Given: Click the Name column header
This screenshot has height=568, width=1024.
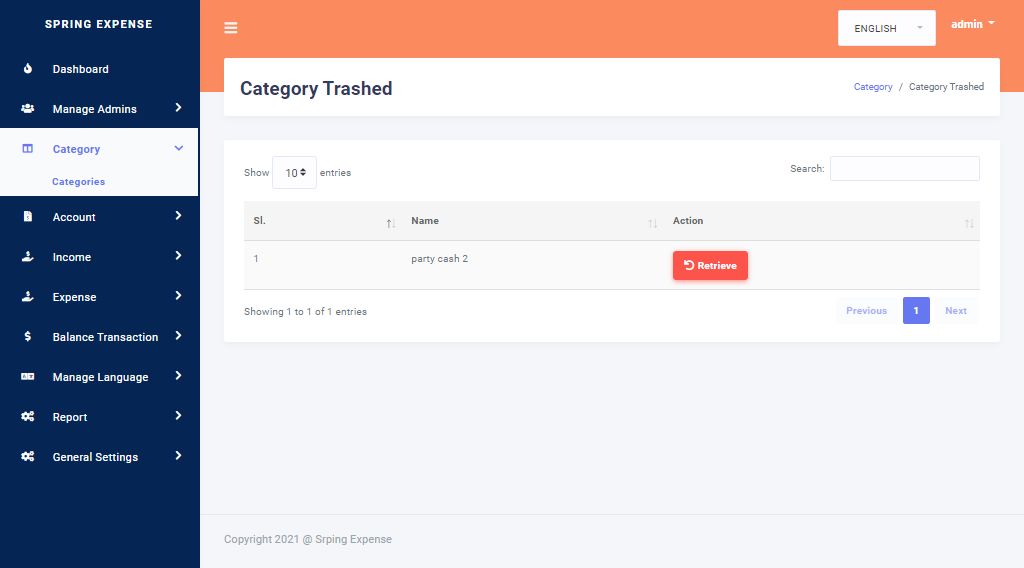Looking at the screenshot, I should (x=532, y=221).
